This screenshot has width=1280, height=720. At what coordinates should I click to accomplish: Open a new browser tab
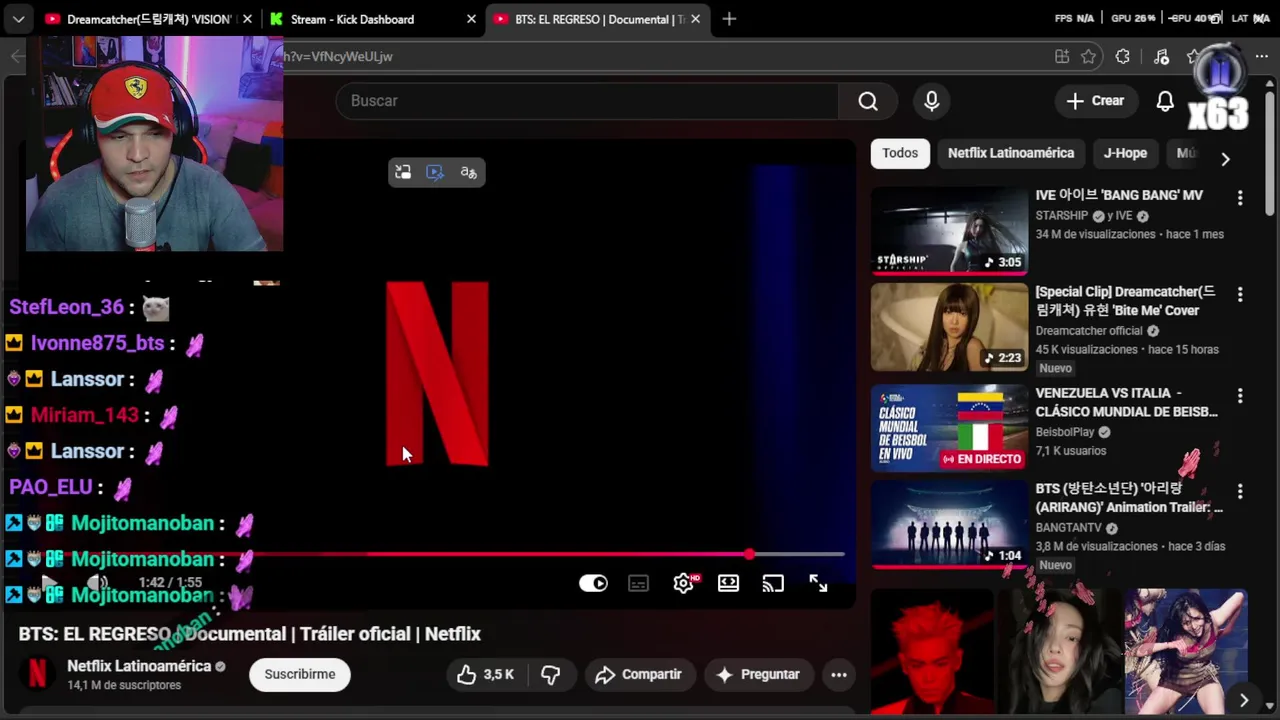pos(729,19)
